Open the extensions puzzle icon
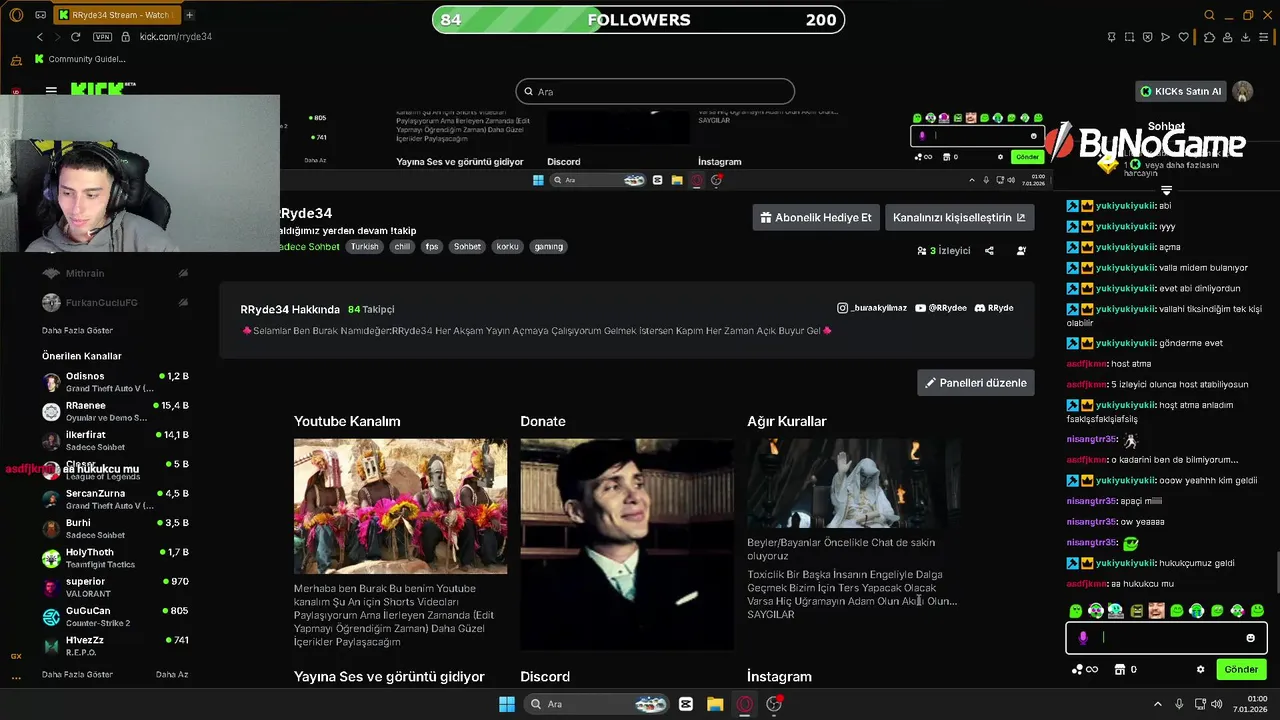The height and width of the screenshot is (720, 1280). [x=1209, y=37]
